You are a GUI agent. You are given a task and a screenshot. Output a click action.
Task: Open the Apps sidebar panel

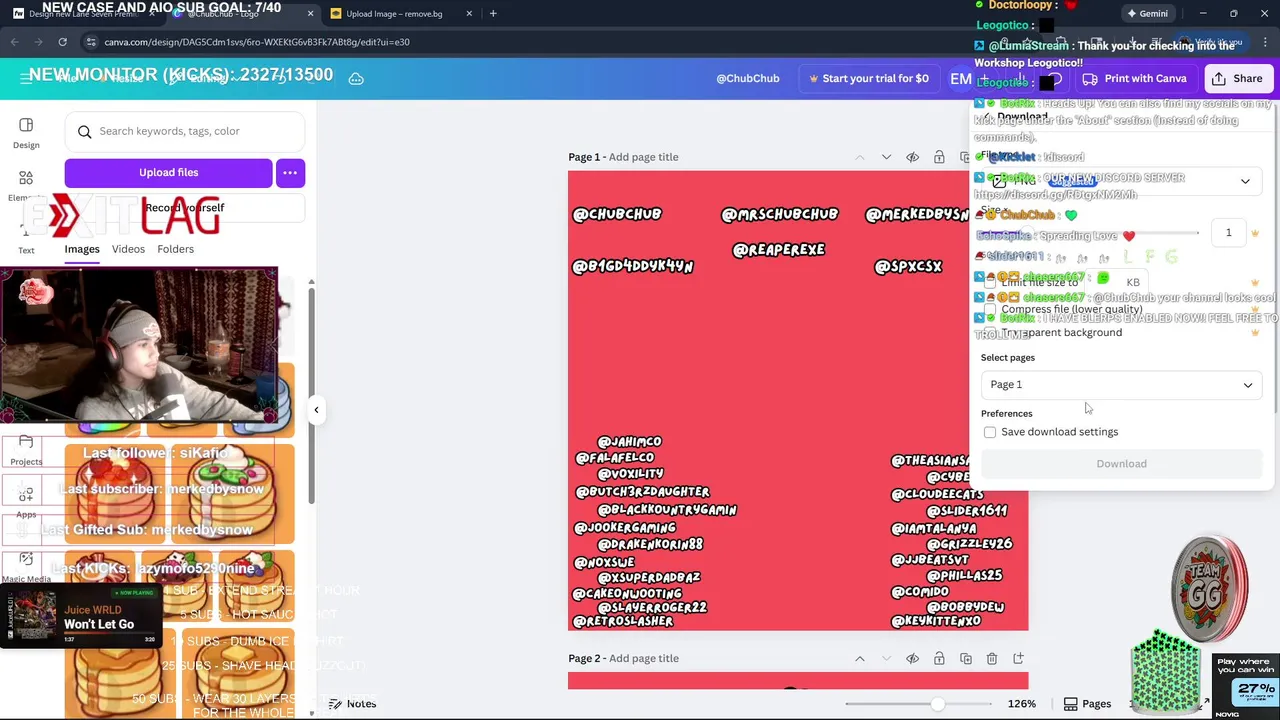[x=26, y=501]
